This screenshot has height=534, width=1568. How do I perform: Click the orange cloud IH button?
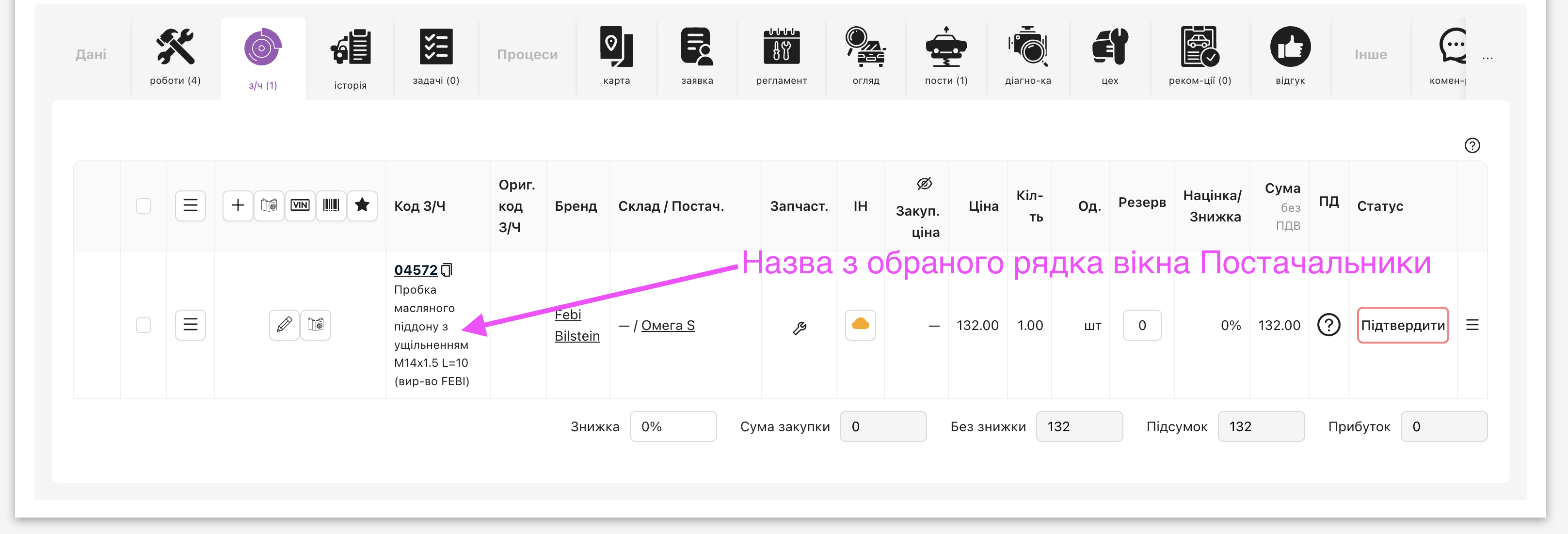(860, 325)
